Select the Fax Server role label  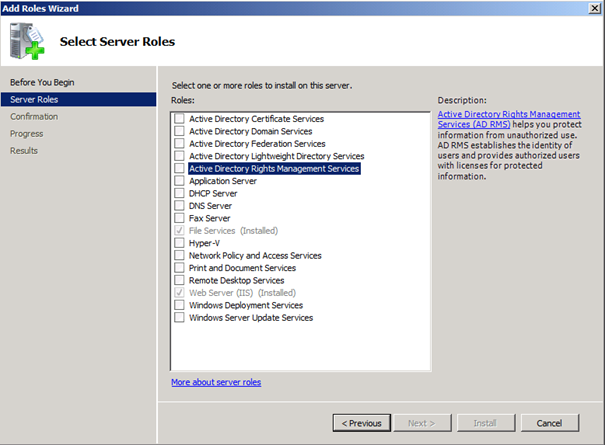(x=210, y=218)
